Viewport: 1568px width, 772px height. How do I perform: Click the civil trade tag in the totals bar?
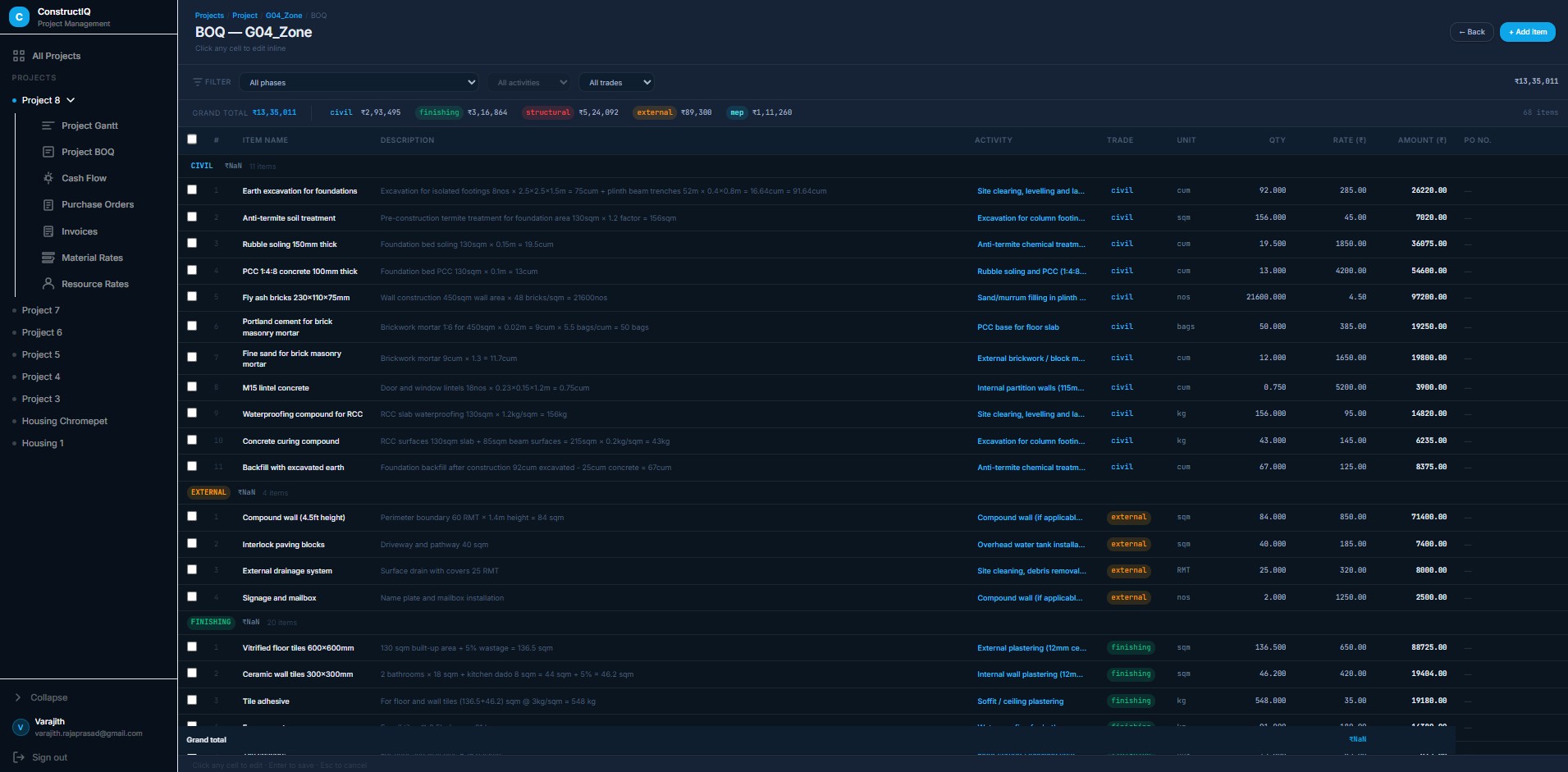click(341, 112)
